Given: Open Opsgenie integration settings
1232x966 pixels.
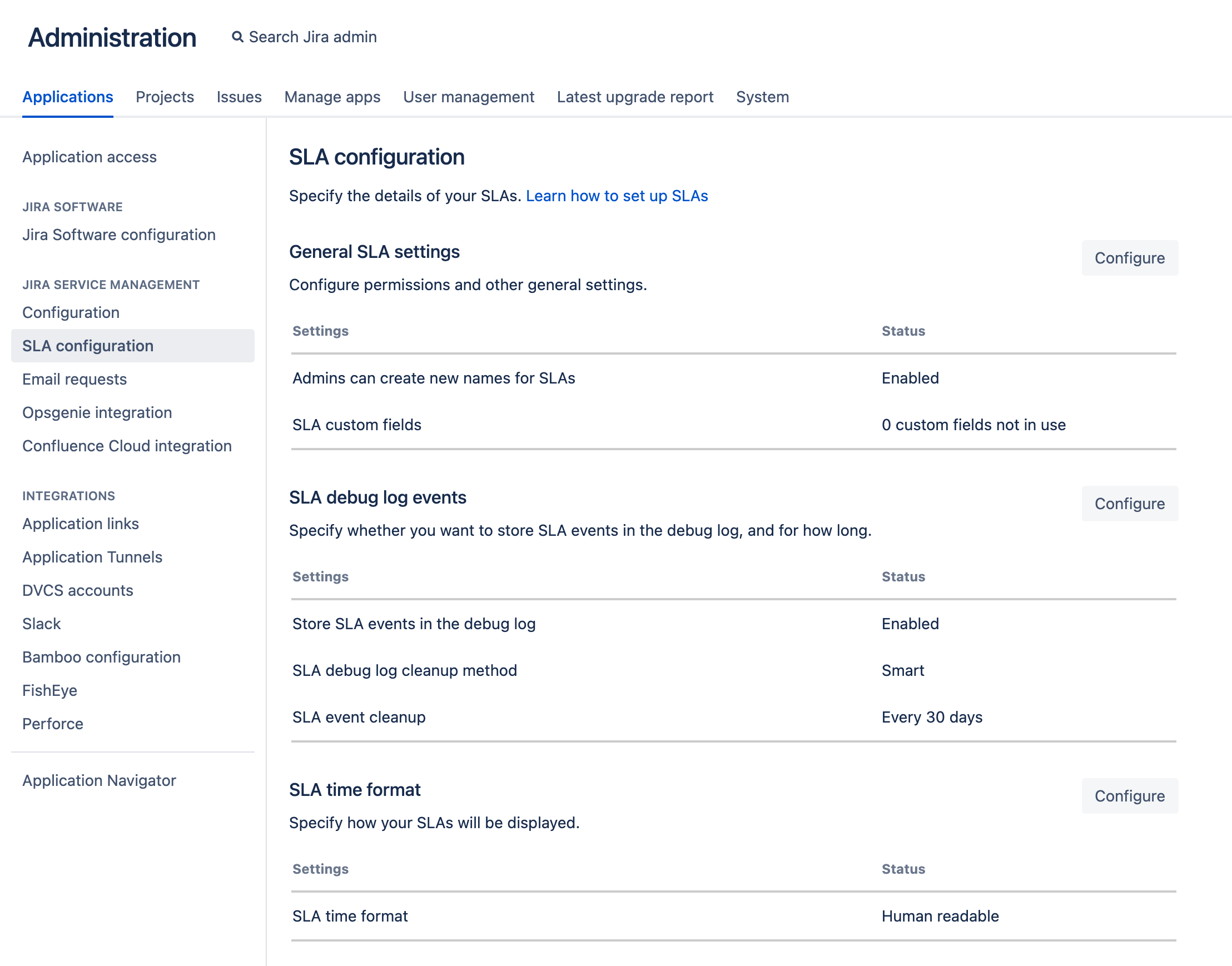Looking at the screenshot, I should click(x=97, y=412).
